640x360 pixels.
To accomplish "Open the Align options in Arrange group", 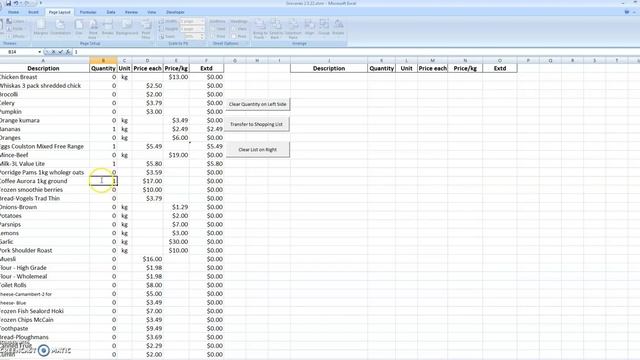I will tap(309, 28).
